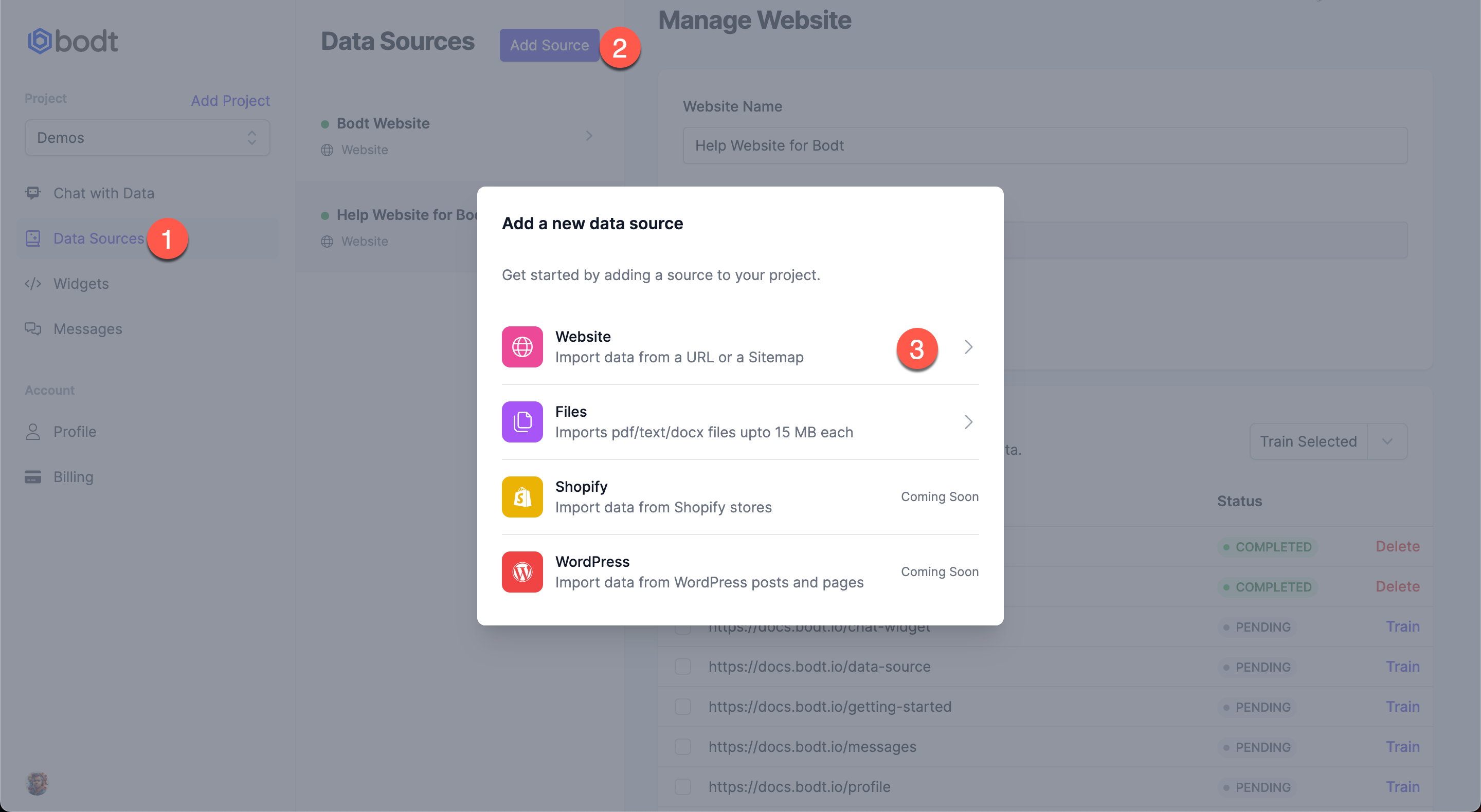Click the chevron on Files source option
Screen dimensions: 1481x812
pos(968,422)
